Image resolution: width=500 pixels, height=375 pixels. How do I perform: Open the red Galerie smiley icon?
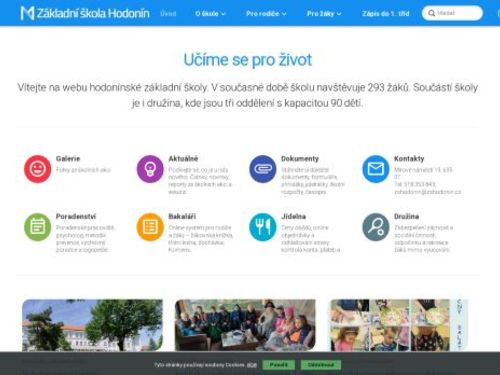[x=37, y=169]
